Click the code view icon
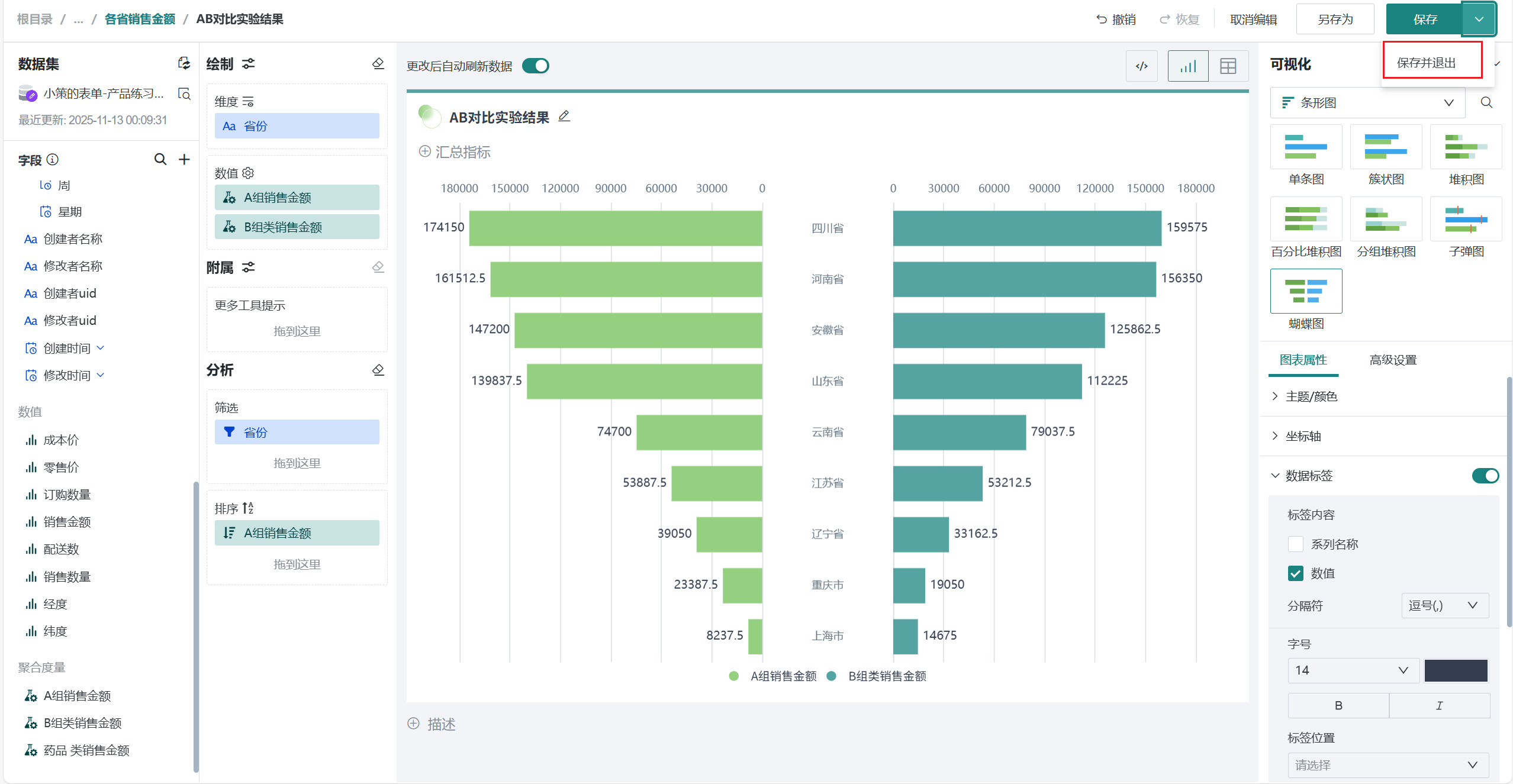This screenshot has height=784, width=1513. (1141, 66)
